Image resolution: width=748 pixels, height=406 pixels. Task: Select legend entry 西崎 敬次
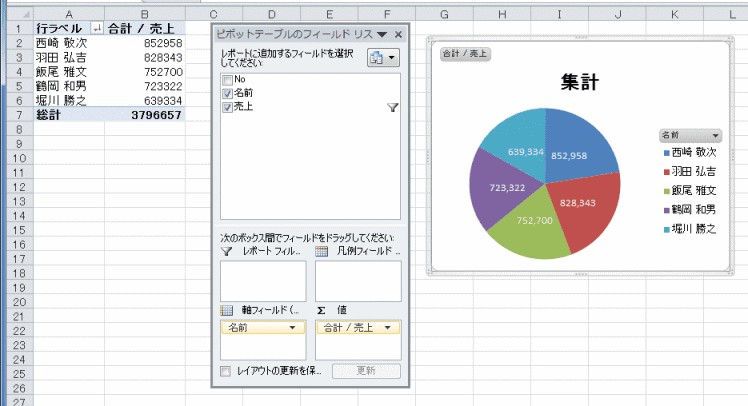tap(690, 153)
